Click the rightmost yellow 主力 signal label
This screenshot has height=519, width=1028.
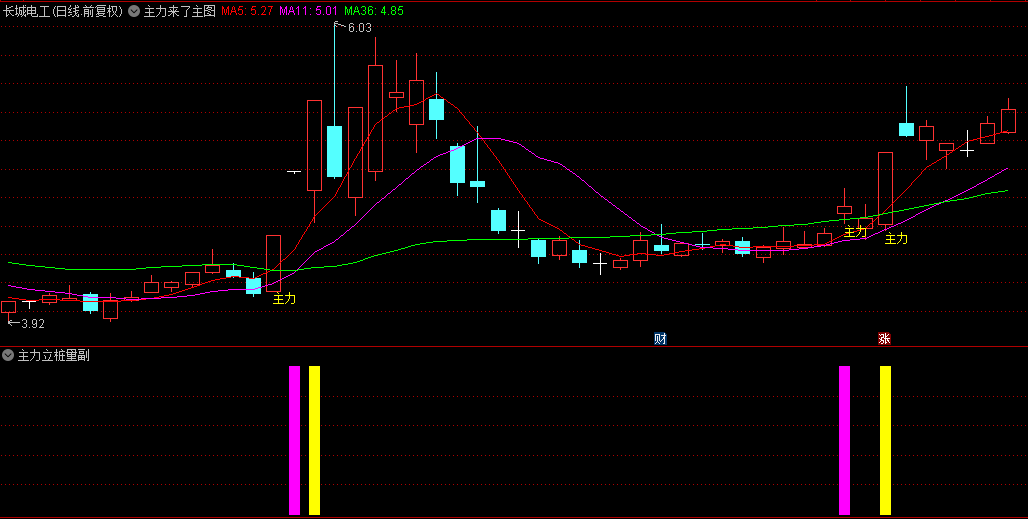click(896, 239)
